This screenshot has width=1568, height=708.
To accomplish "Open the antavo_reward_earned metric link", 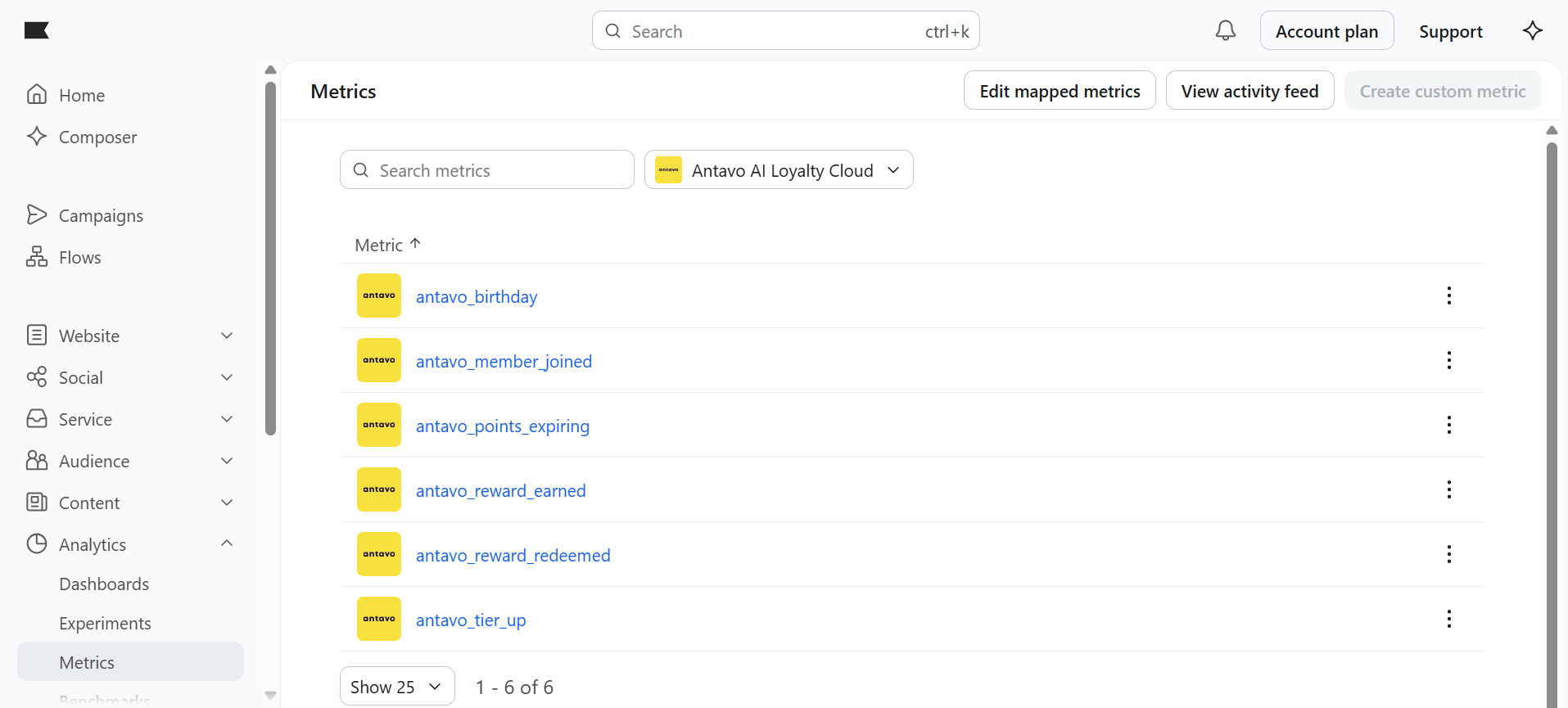I will pyautogui.click(x=501, y=490).
